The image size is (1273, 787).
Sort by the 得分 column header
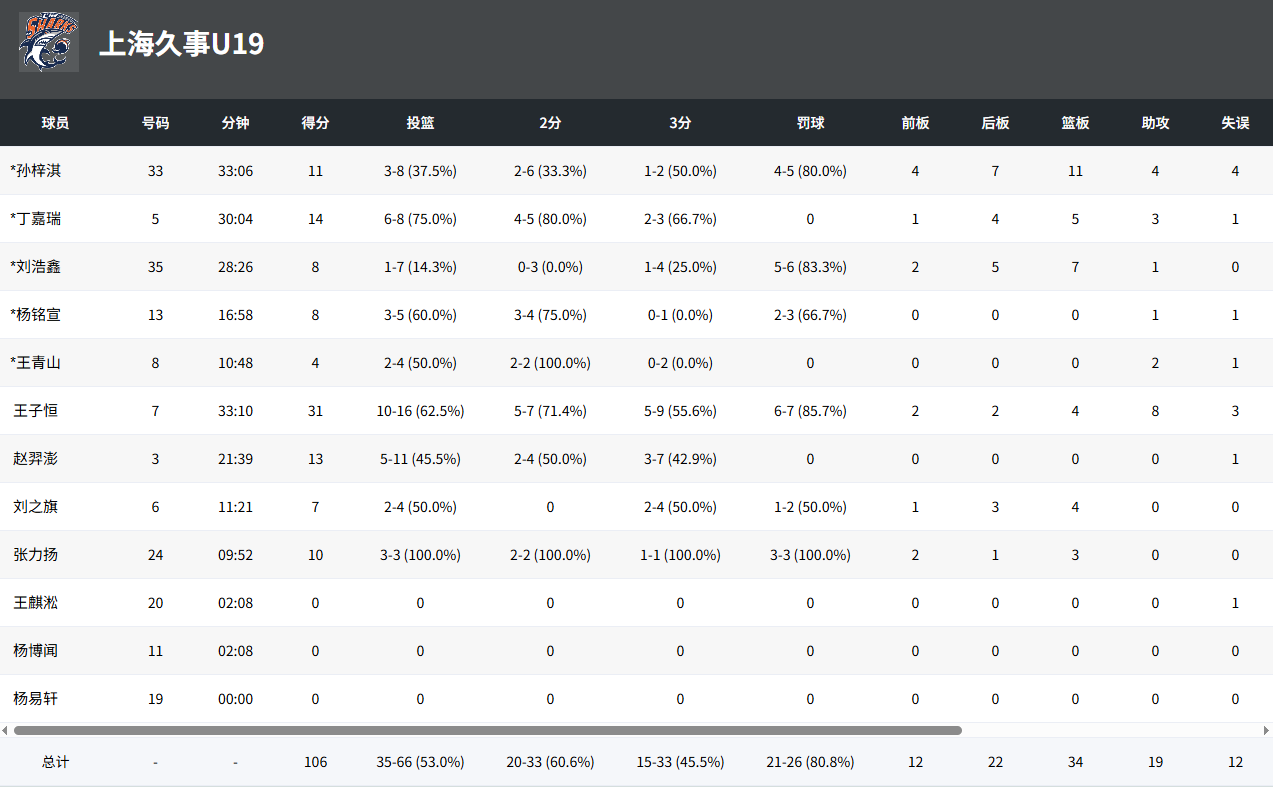coord(315,123)
